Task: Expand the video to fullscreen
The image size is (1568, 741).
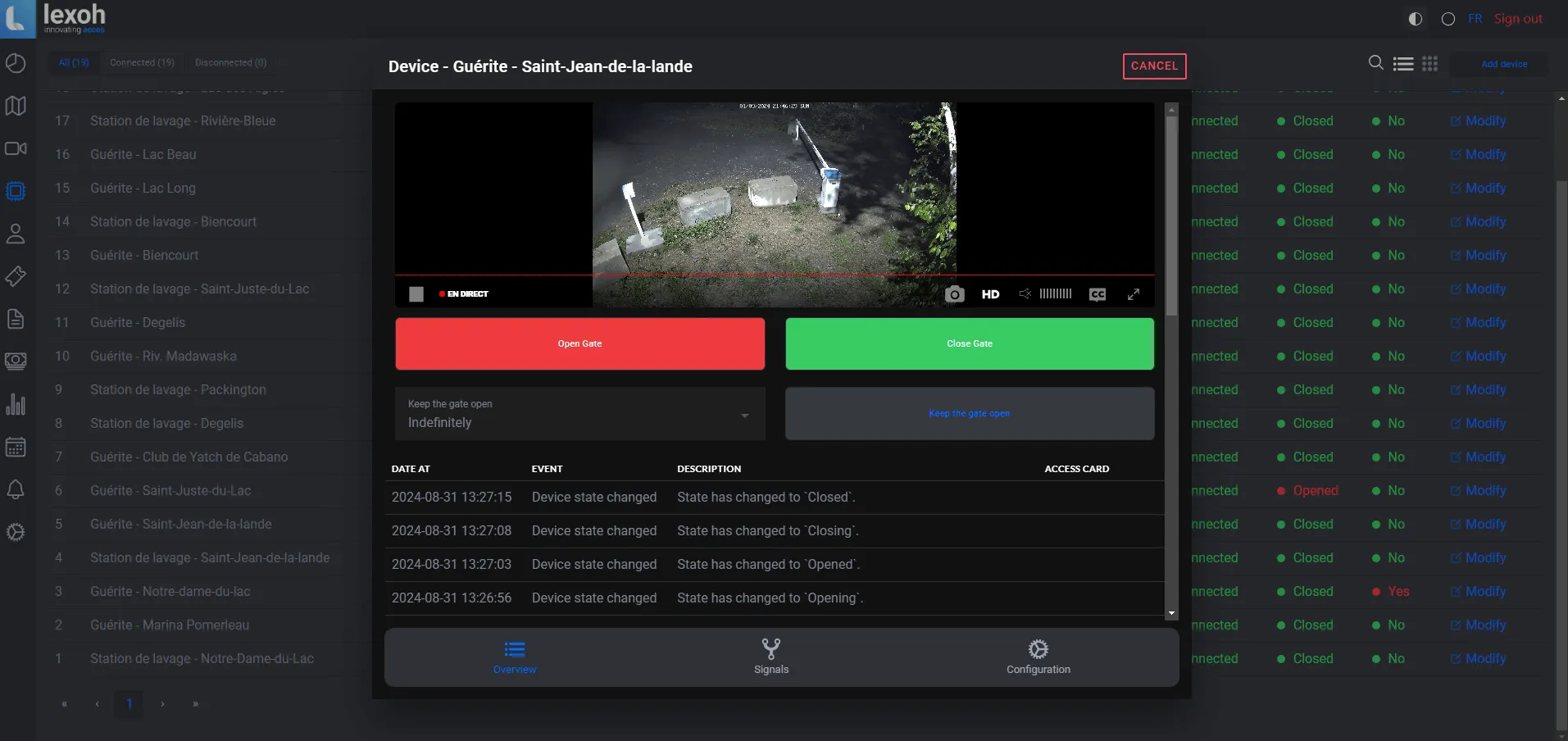Action: pyautogui.click(x=1133, y=294)
